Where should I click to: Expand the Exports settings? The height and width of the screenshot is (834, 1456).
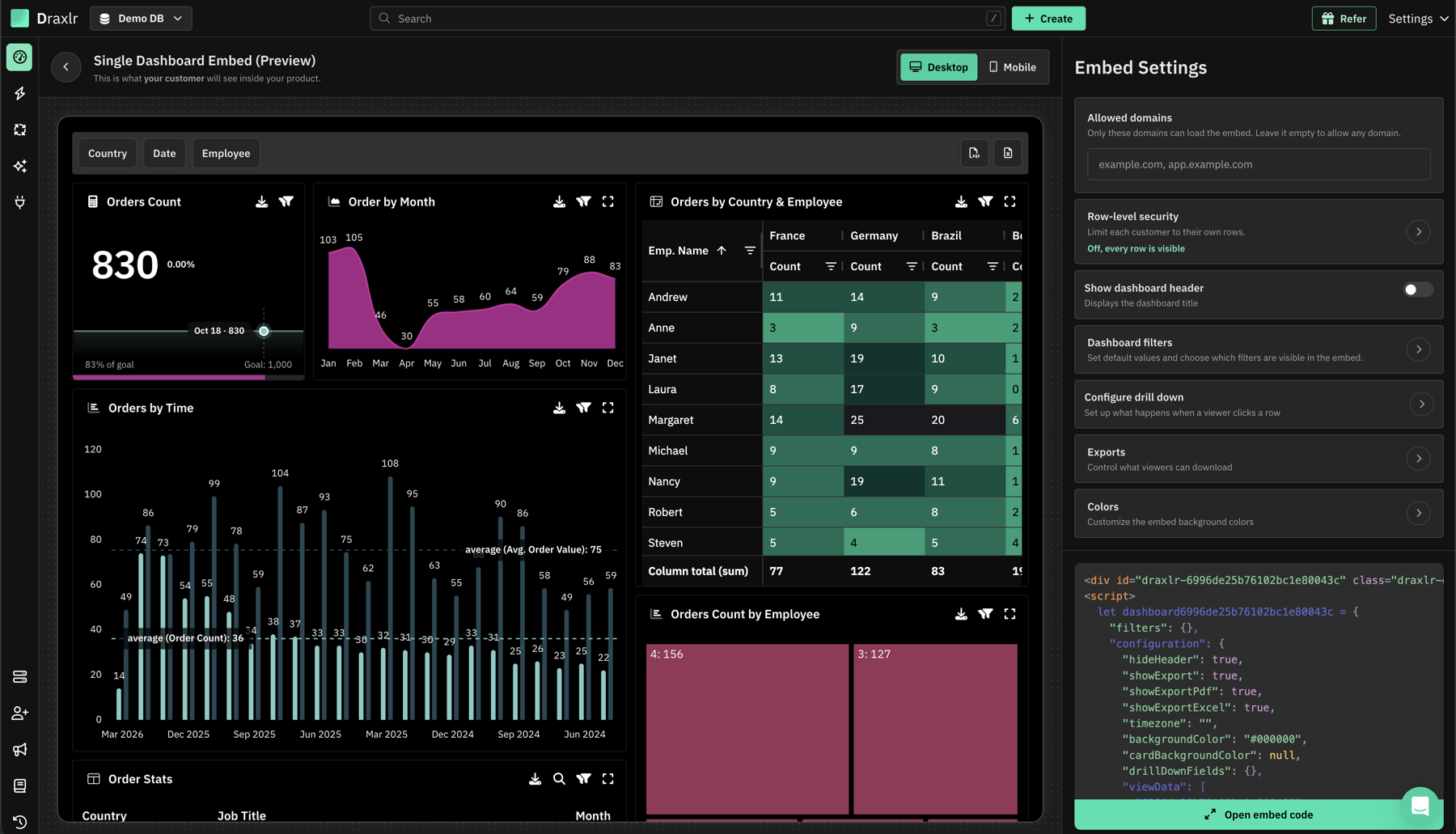click(x=1418, y=459)
